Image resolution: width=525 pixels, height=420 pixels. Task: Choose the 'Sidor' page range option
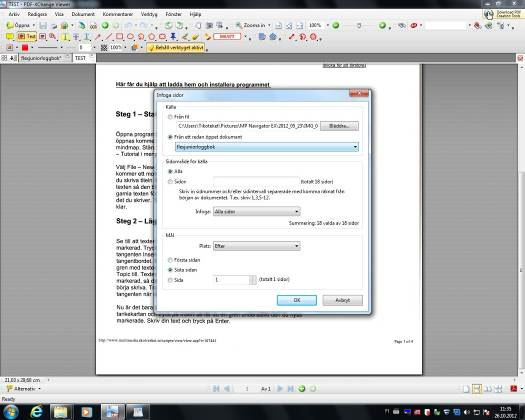tap(170, 182)
